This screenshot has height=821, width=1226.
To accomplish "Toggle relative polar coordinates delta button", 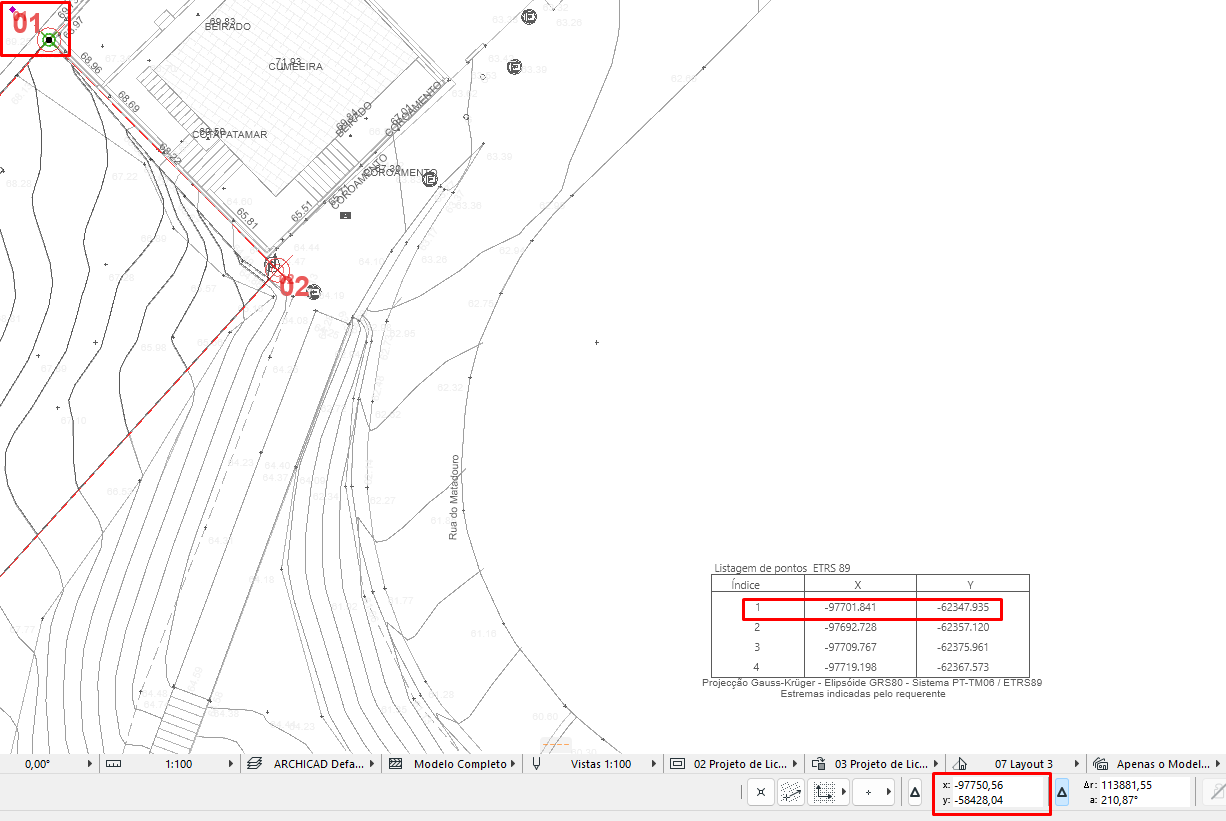I will [1062, 792].
